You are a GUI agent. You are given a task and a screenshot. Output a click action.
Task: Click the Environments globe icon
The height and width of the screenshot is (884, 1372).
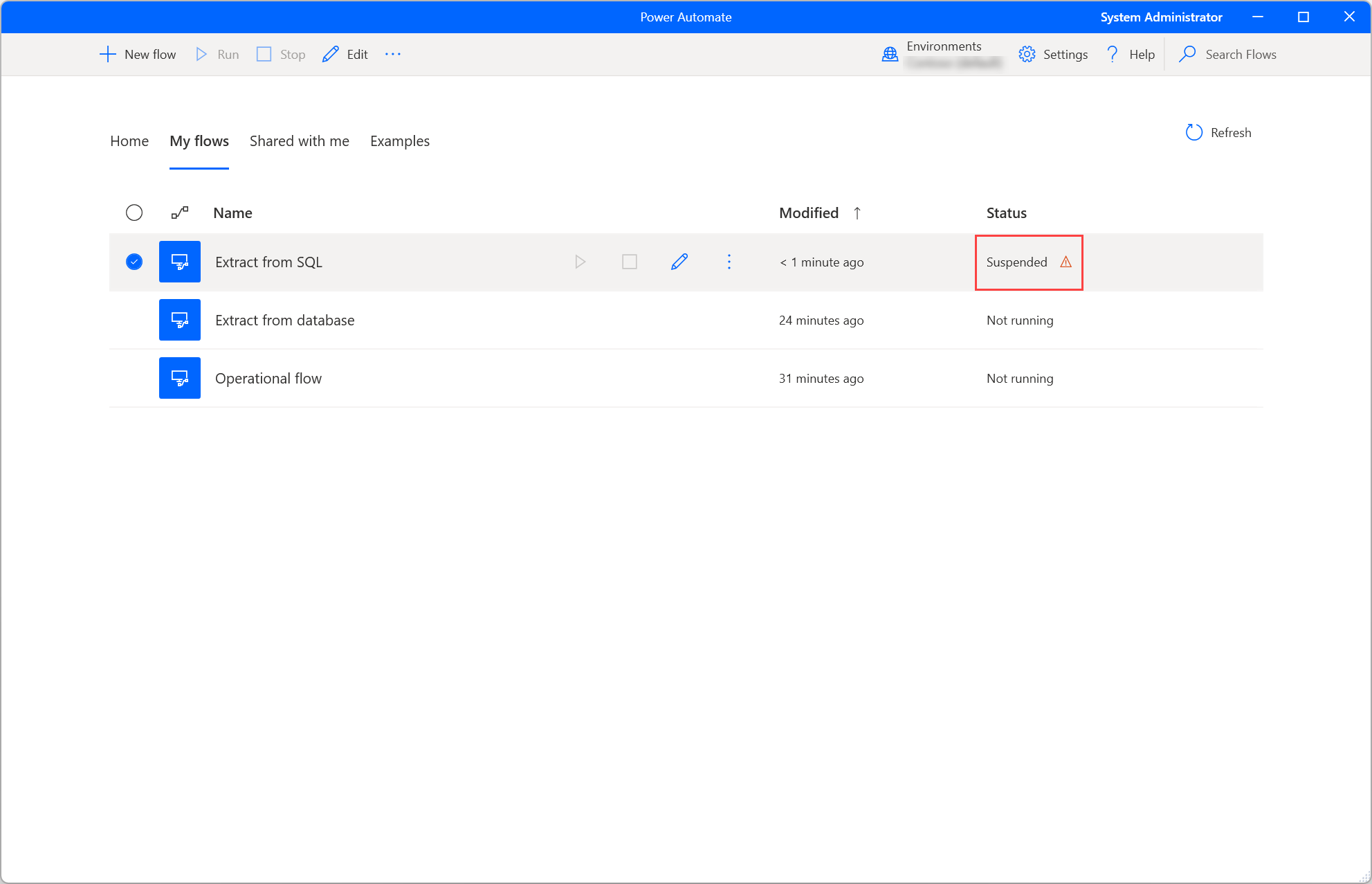point(888,55)
